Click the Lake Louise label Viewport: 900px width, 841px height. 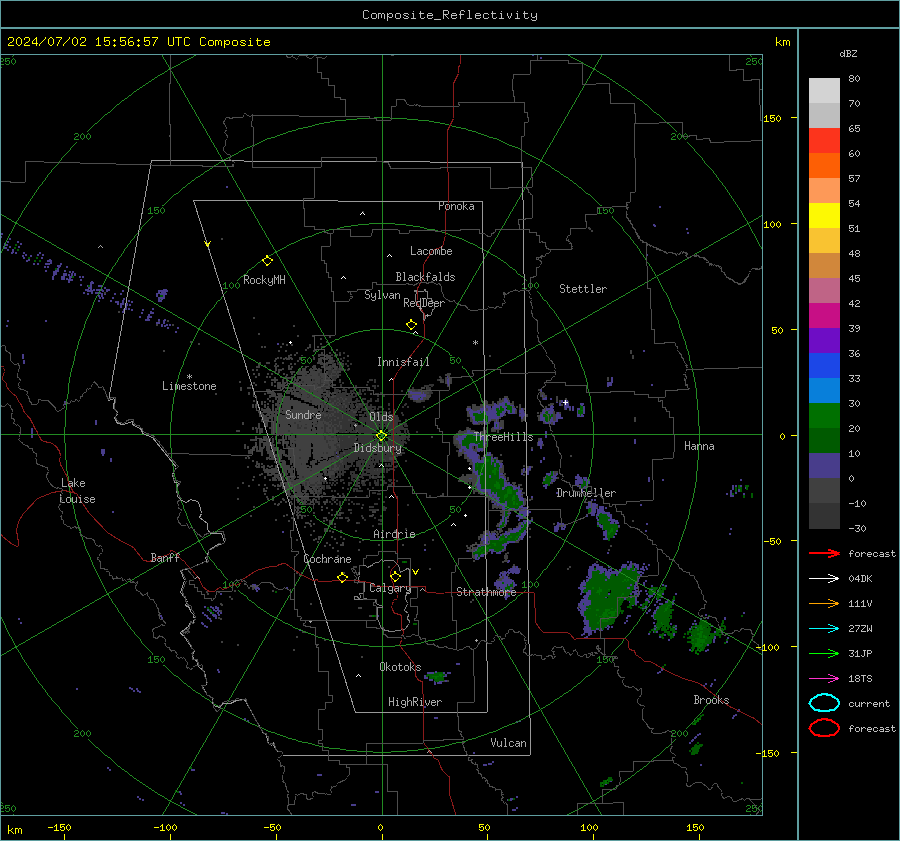tap(77, 491)
